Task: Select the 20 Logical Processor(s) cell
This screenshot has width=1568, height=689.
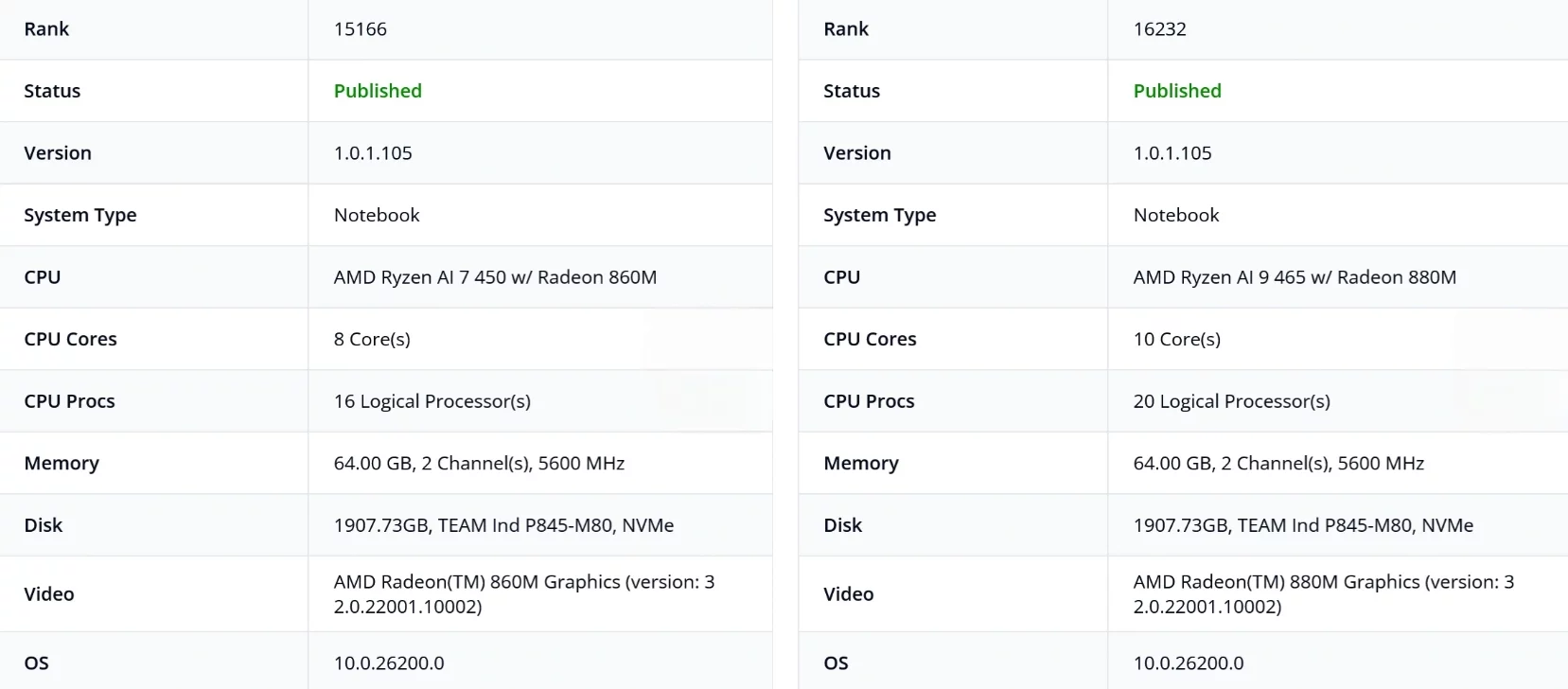Action: 1232,401
